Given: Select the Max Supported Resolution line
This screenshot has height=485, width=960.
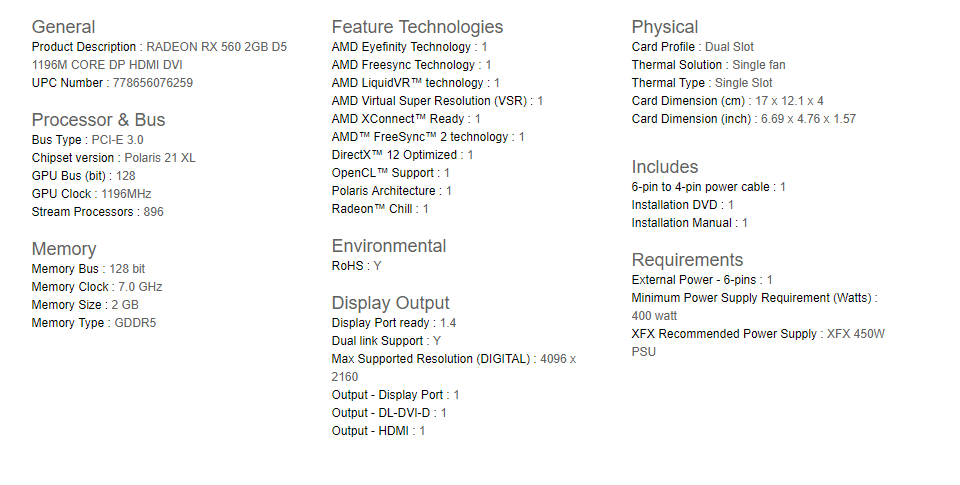Looking at the screenshot, I should [453, 359].
